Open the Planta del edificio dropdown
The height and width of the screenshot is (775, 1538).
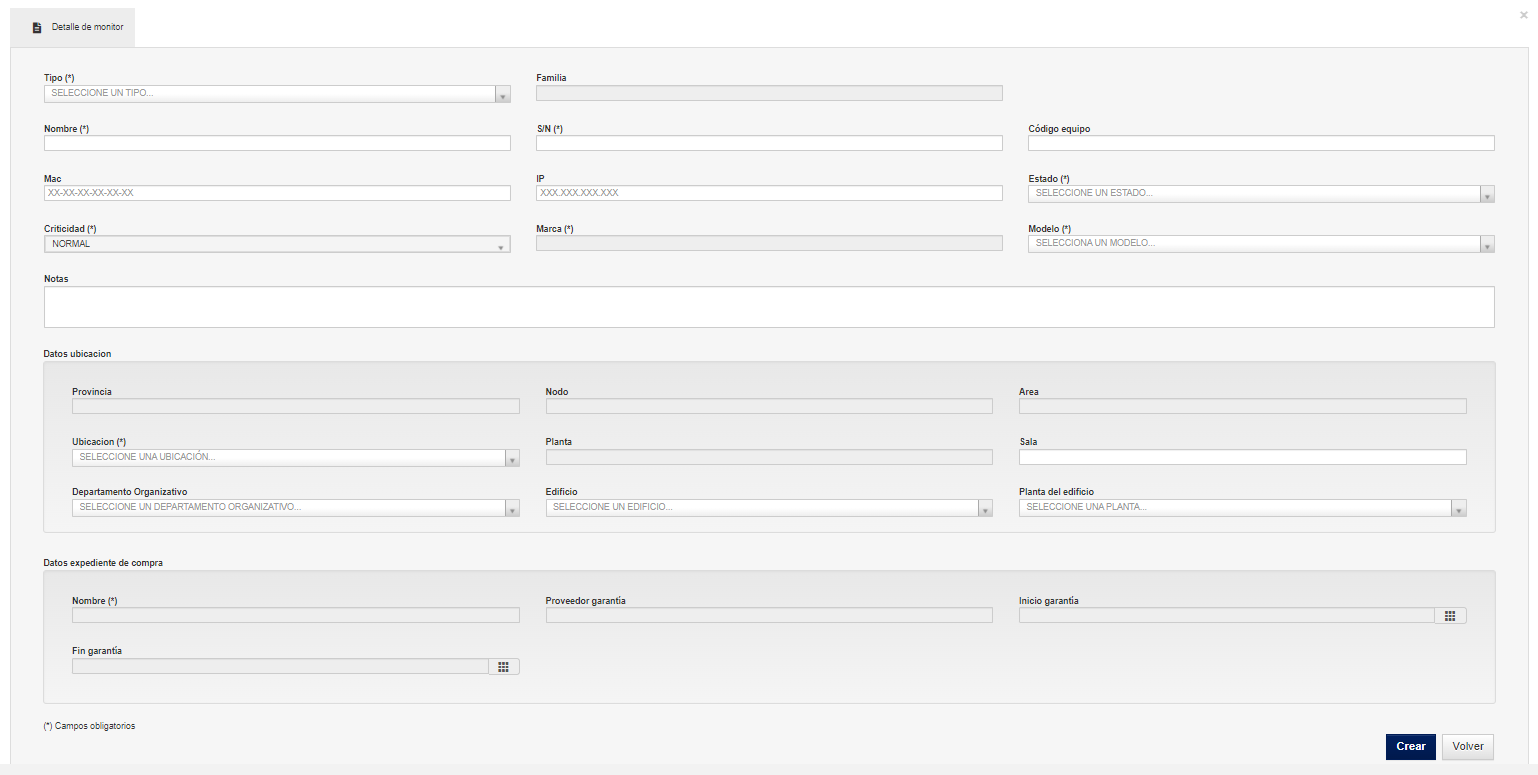(x=1243, y=508)
